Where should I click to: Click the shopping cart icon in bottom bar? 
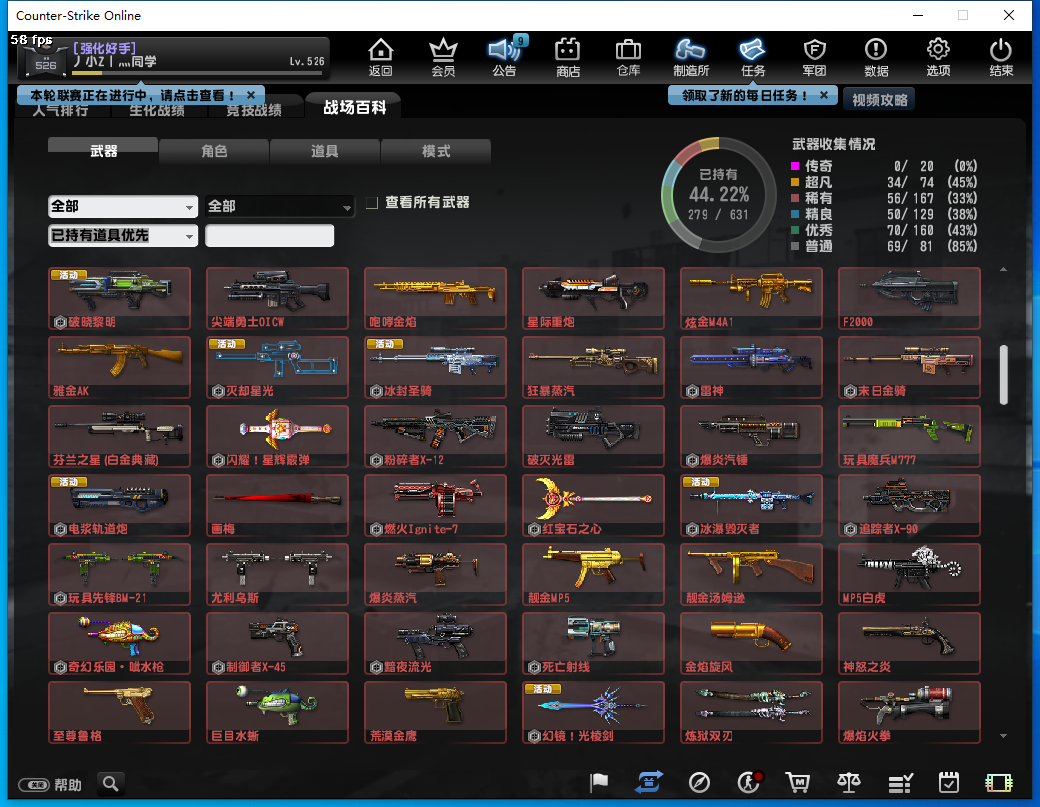tap(797, 783)
